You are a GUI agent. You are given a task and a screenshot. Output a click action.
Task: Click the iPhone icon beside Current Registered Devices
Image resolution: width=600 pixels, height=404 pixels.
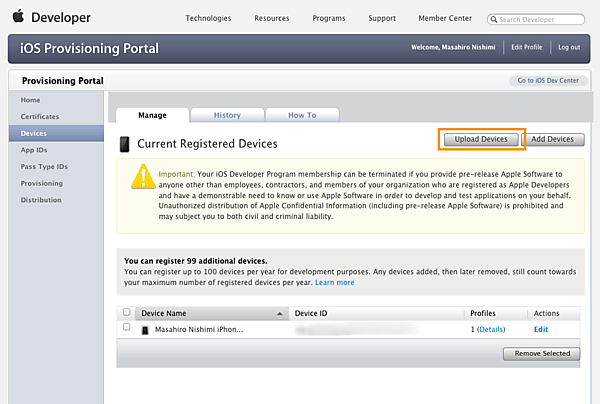(x=125, y=145)
